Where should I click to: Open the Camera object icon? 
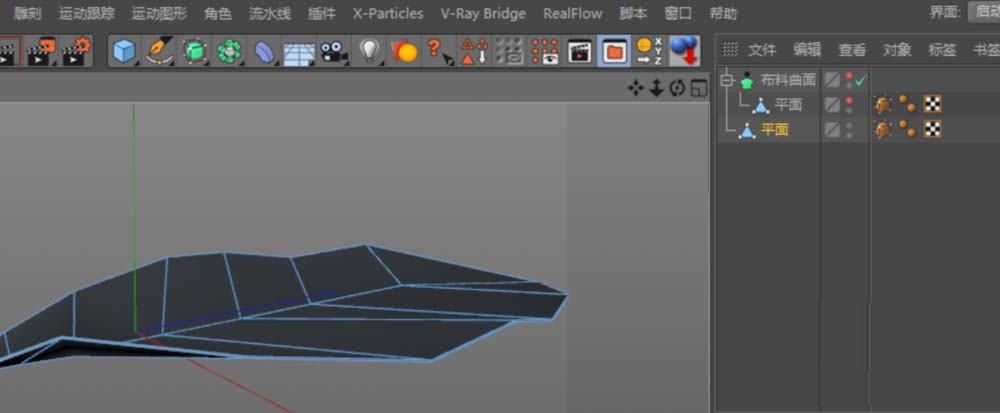coord(334,50)
